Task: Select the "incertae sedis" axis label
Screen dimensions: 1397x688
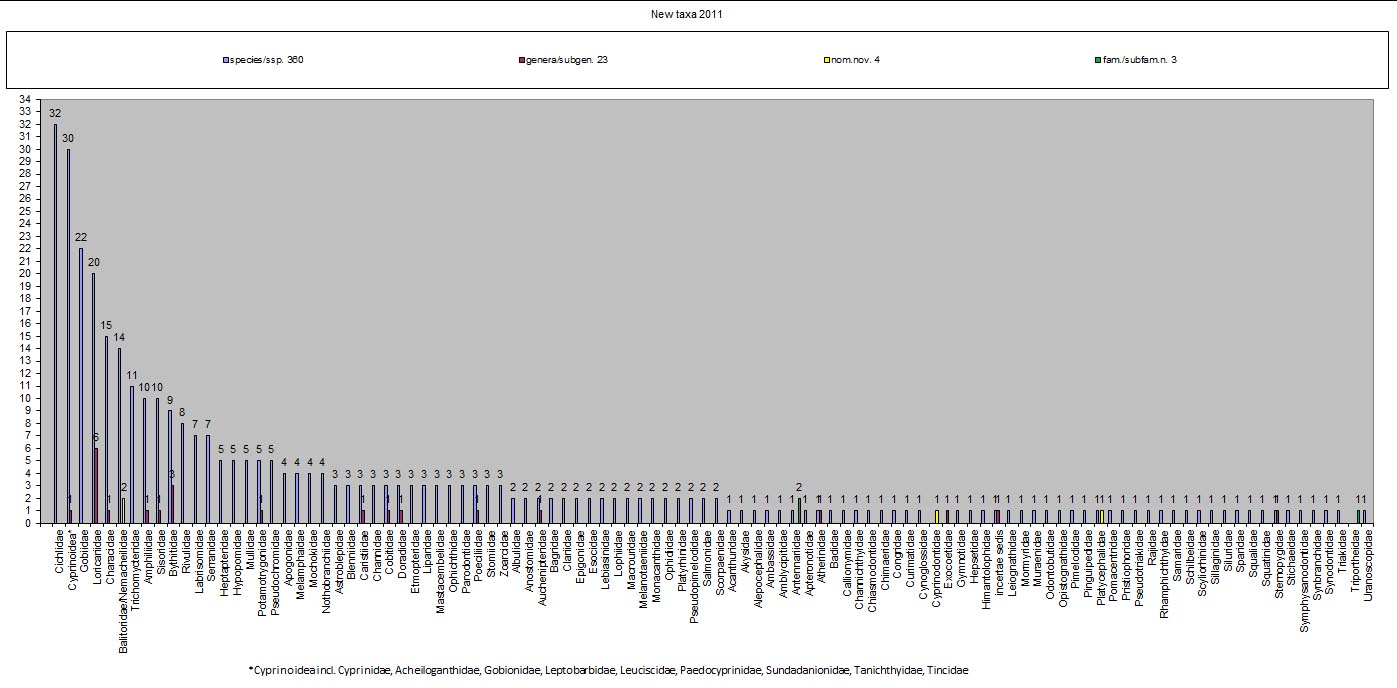Action: 998,558
